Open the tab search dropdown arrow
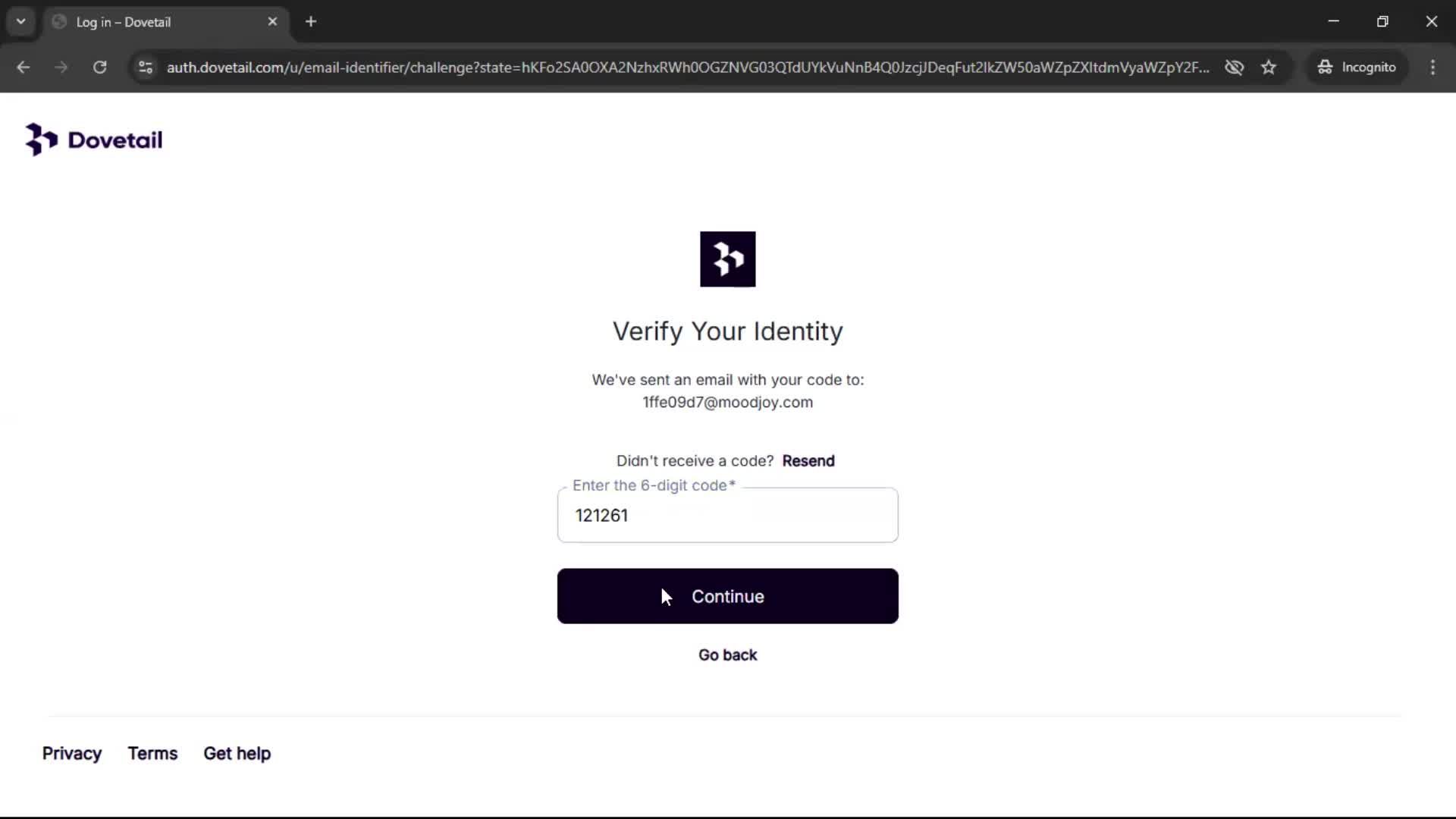 click(21, 22)
